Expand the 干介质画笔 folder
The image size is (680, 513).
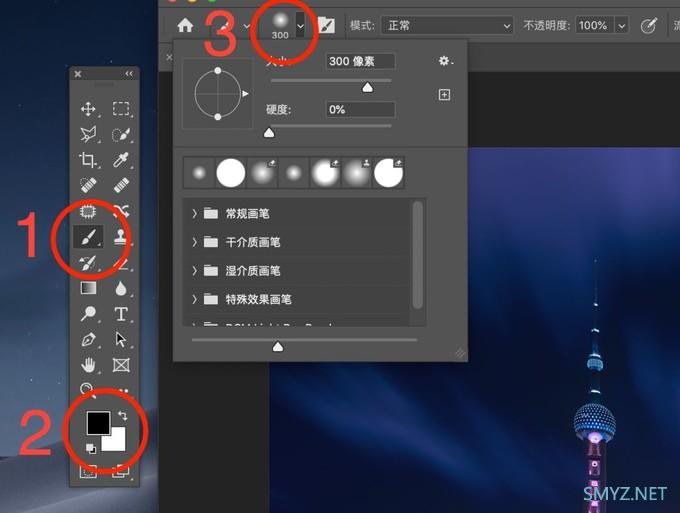click(194, 242)
